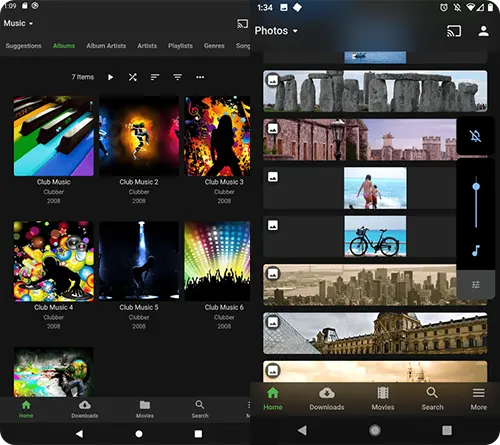Open the Club Music 2 album cover

[x=139, y=136]
